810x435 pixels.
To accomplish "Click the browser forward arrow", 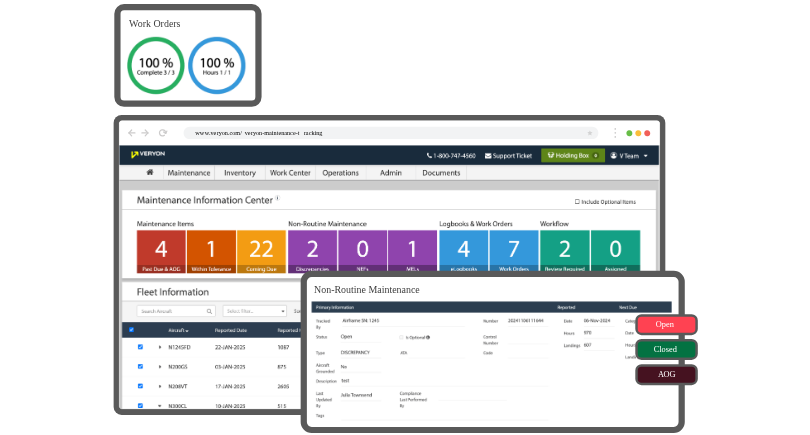I will point(145,133).
